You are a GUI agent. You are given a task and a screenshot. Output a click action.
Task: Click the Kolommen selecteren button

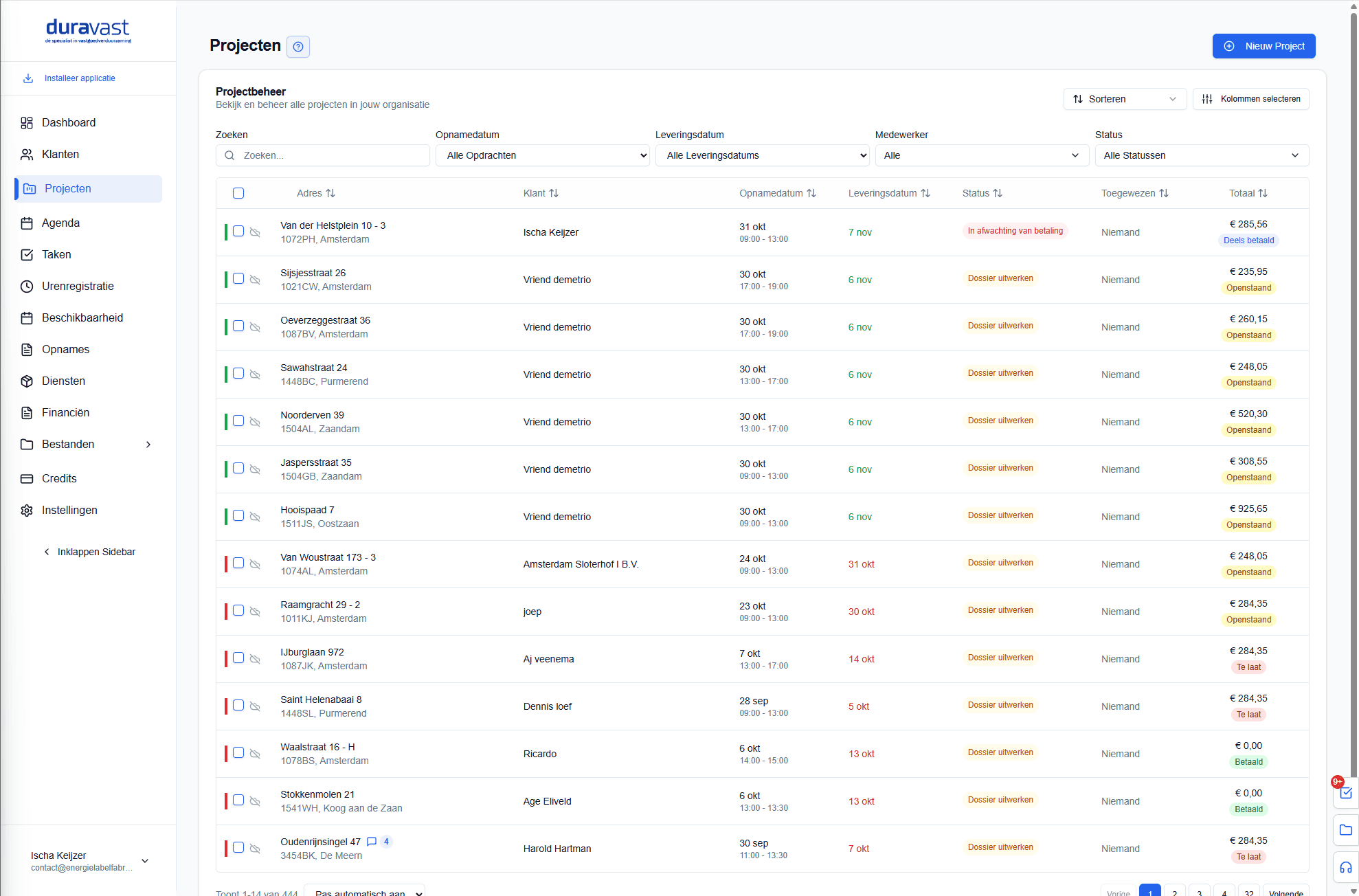(1250, 99)
